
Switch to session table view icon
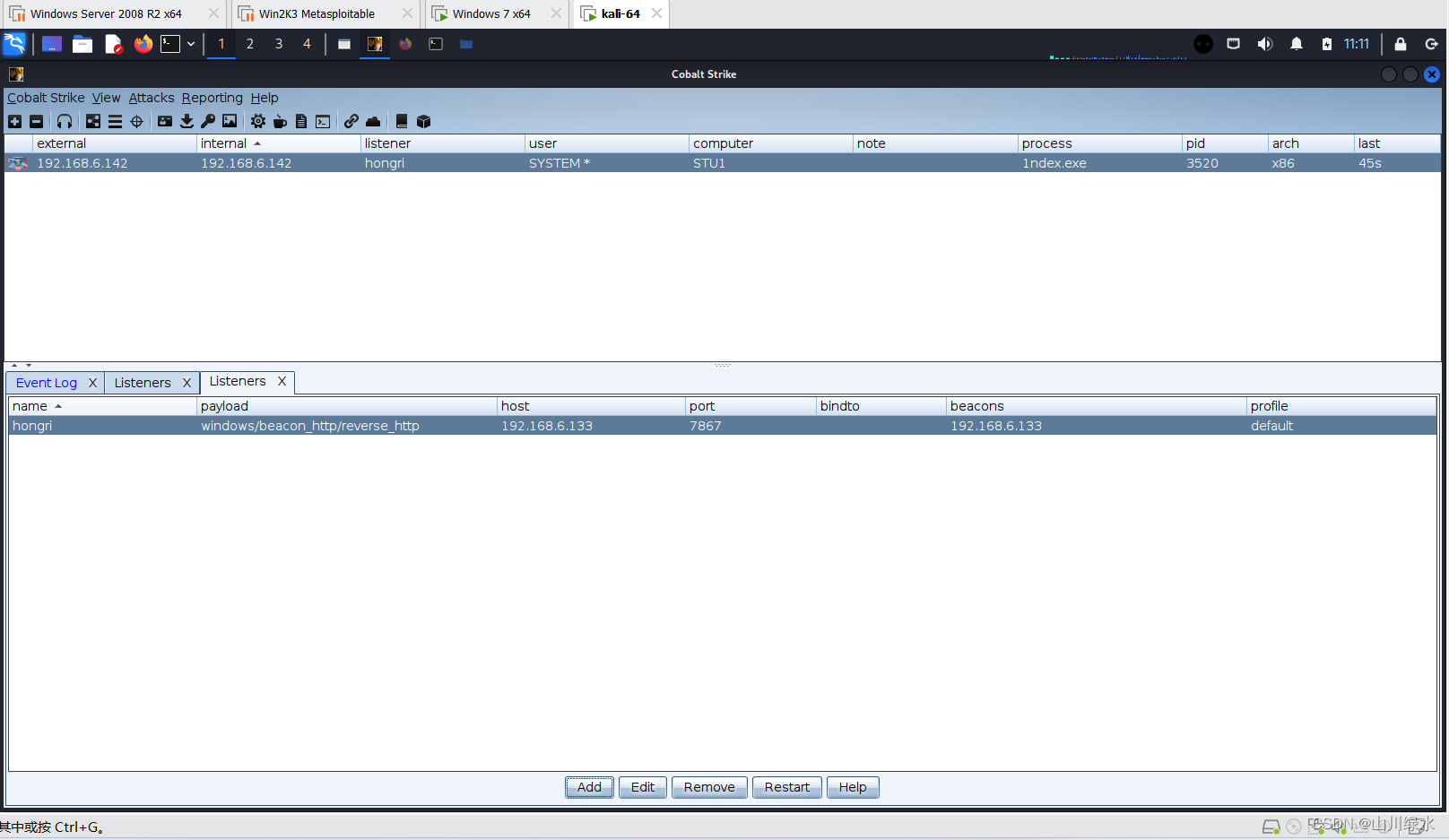(x=115, y=122)
